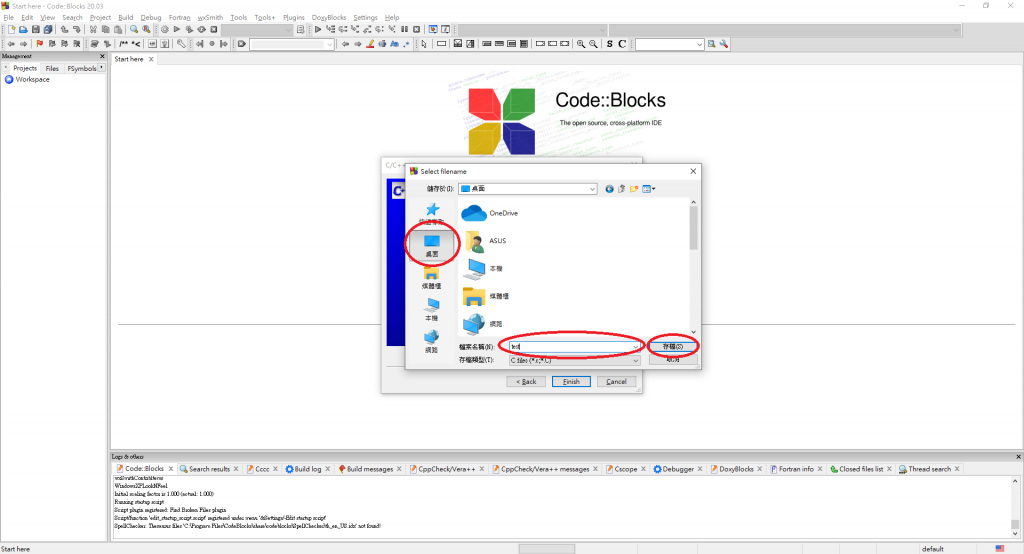
Task: Close the Start here tab
Action: [151, 59]
